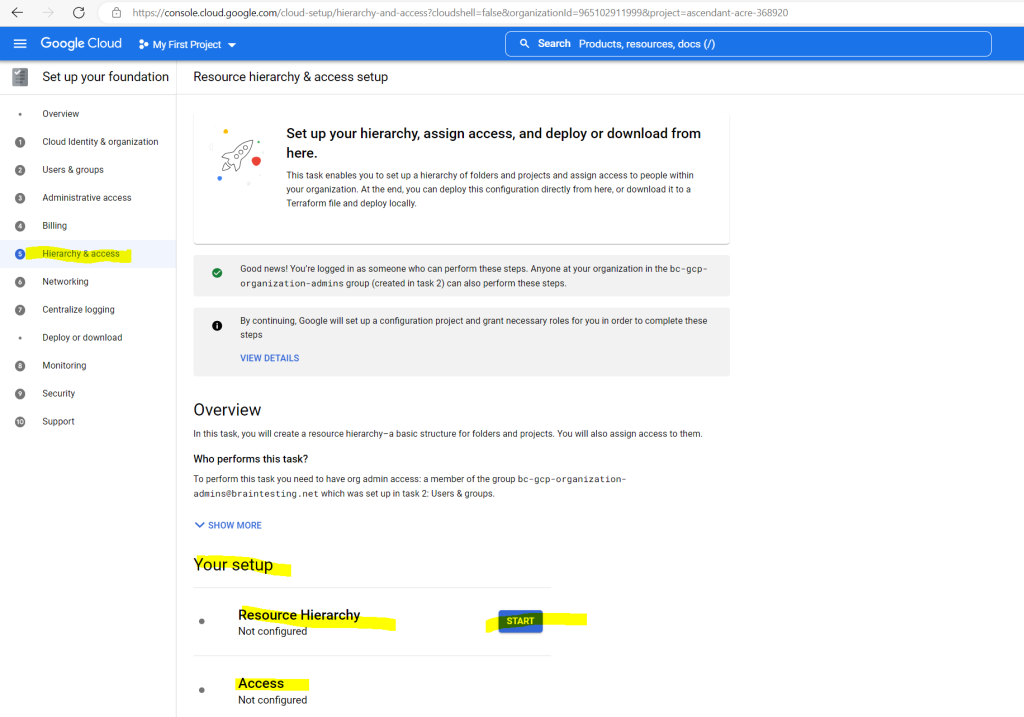Screen dimensions: 1024x717
Task: Open Deploy or download in sidebar
Action: click(82, 338)
